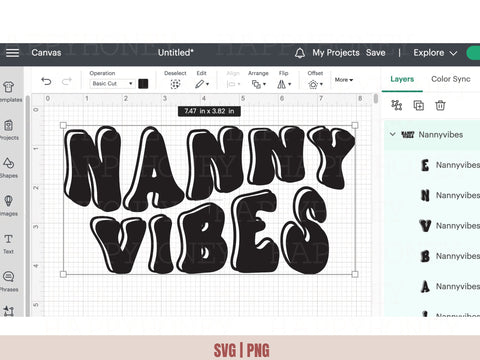Open the hamburger main menu

coord(12,53)
